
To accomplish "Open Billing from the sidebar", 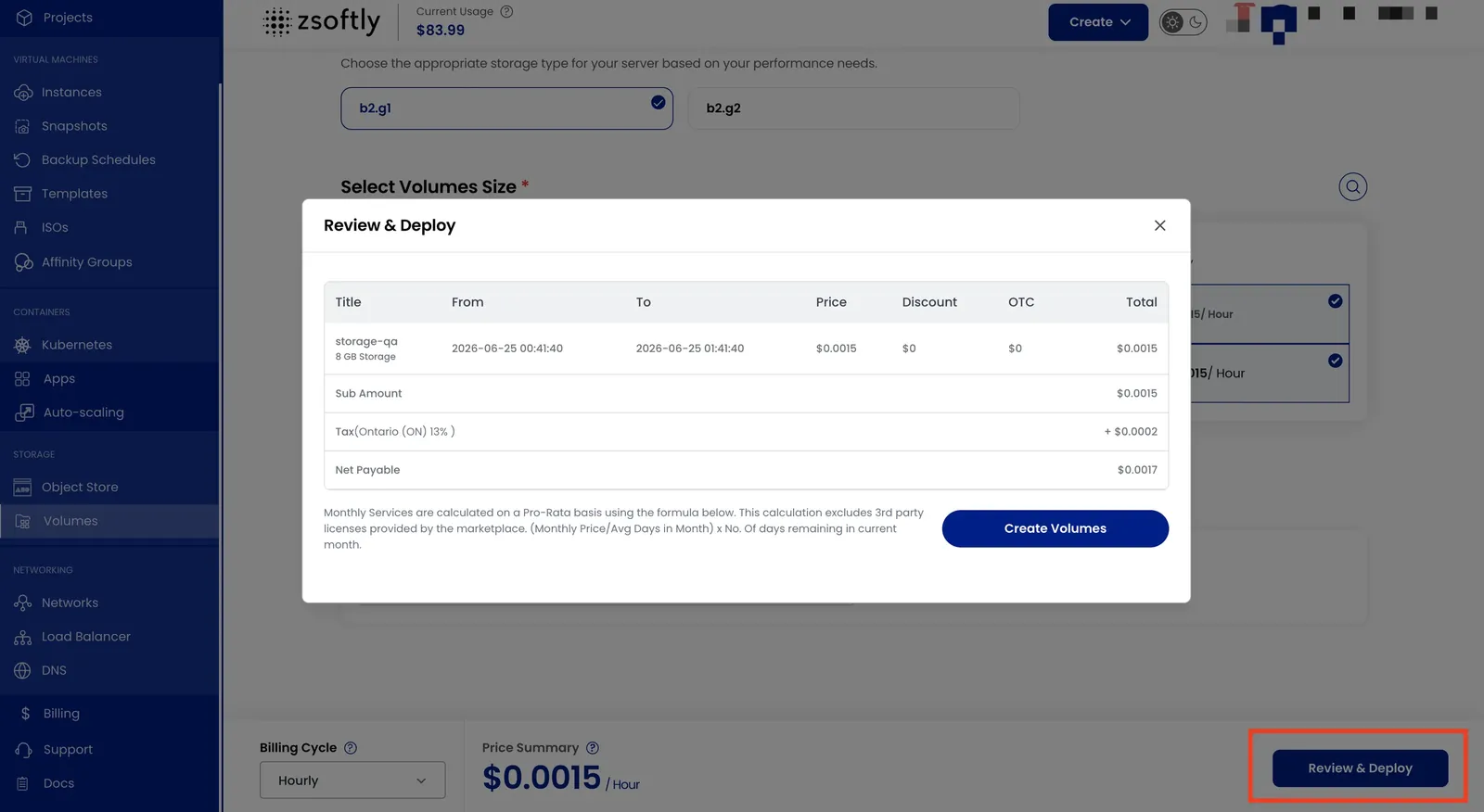I will pyautogui.click(x=61, y=714).
